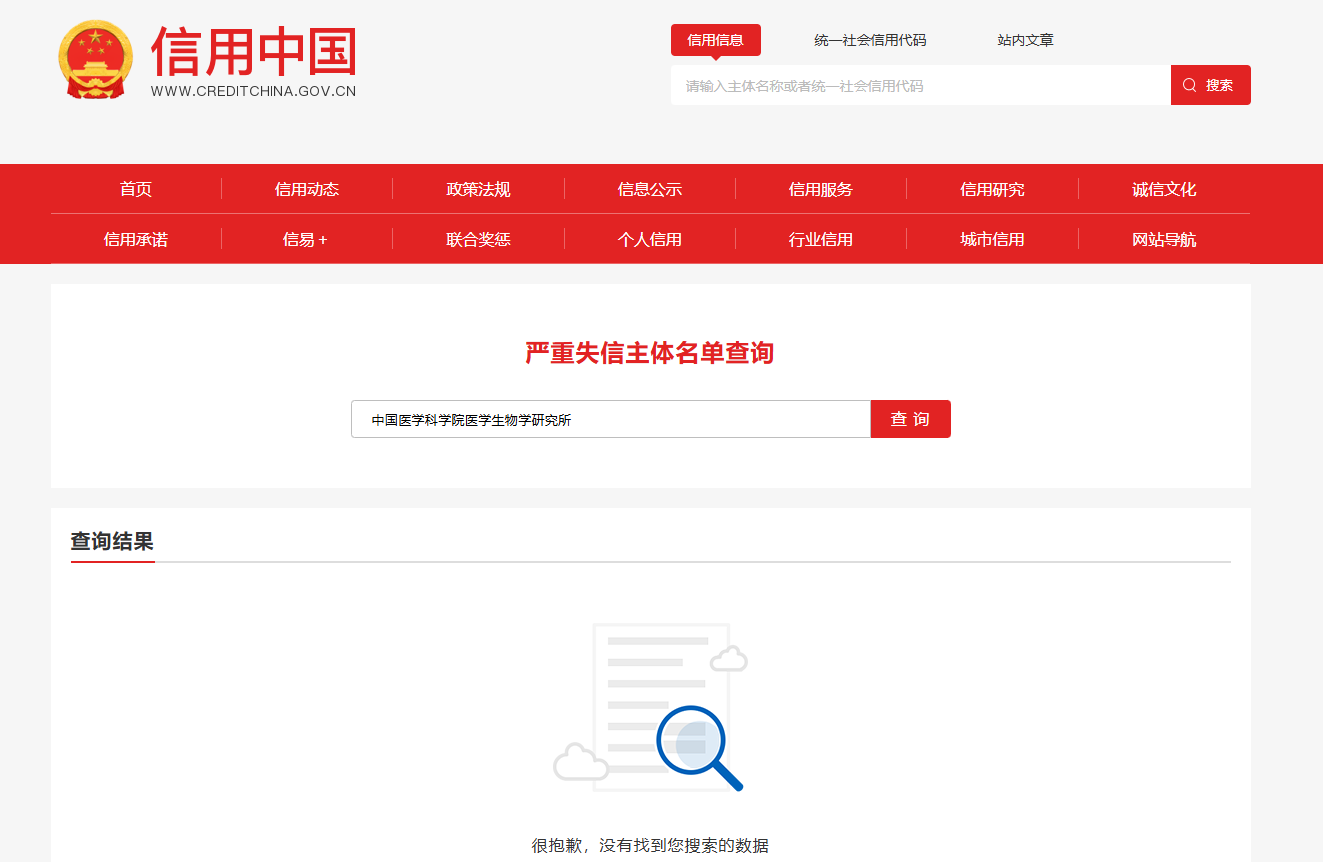Image resolution: width=1323 pixels, height=862 pixels.
Task: Open 诚信文化 navigation item
Action: (x=1164, y=189)
